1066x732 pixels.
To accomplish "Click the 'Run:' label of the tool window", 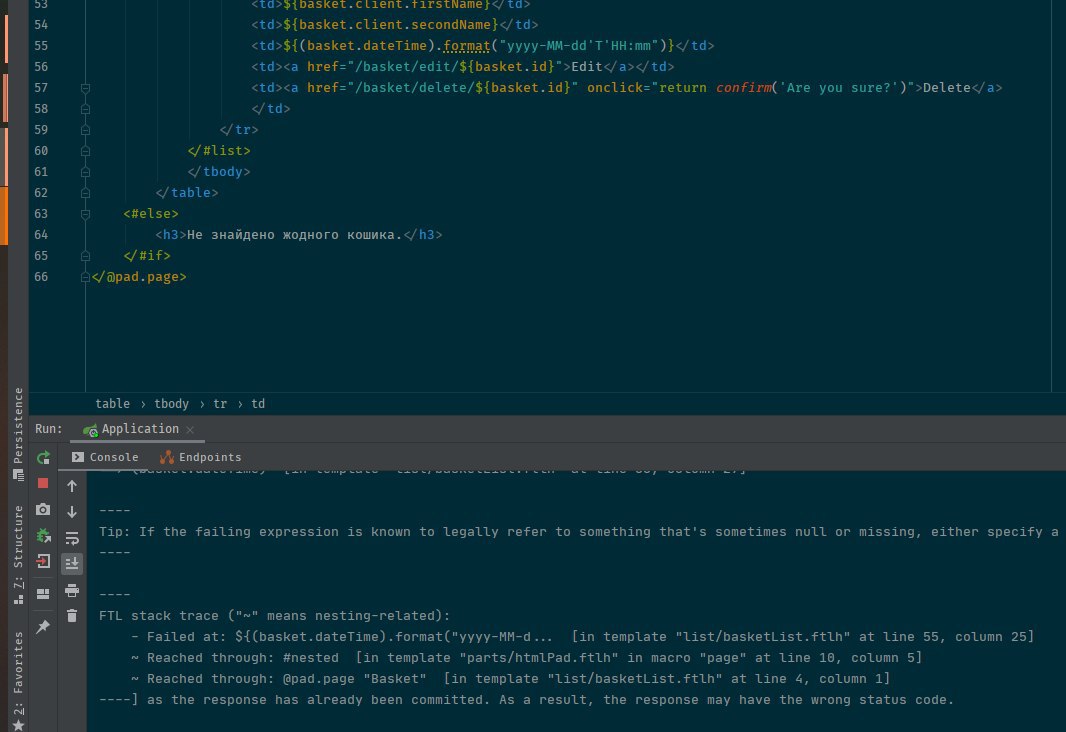I will (48, 429).
